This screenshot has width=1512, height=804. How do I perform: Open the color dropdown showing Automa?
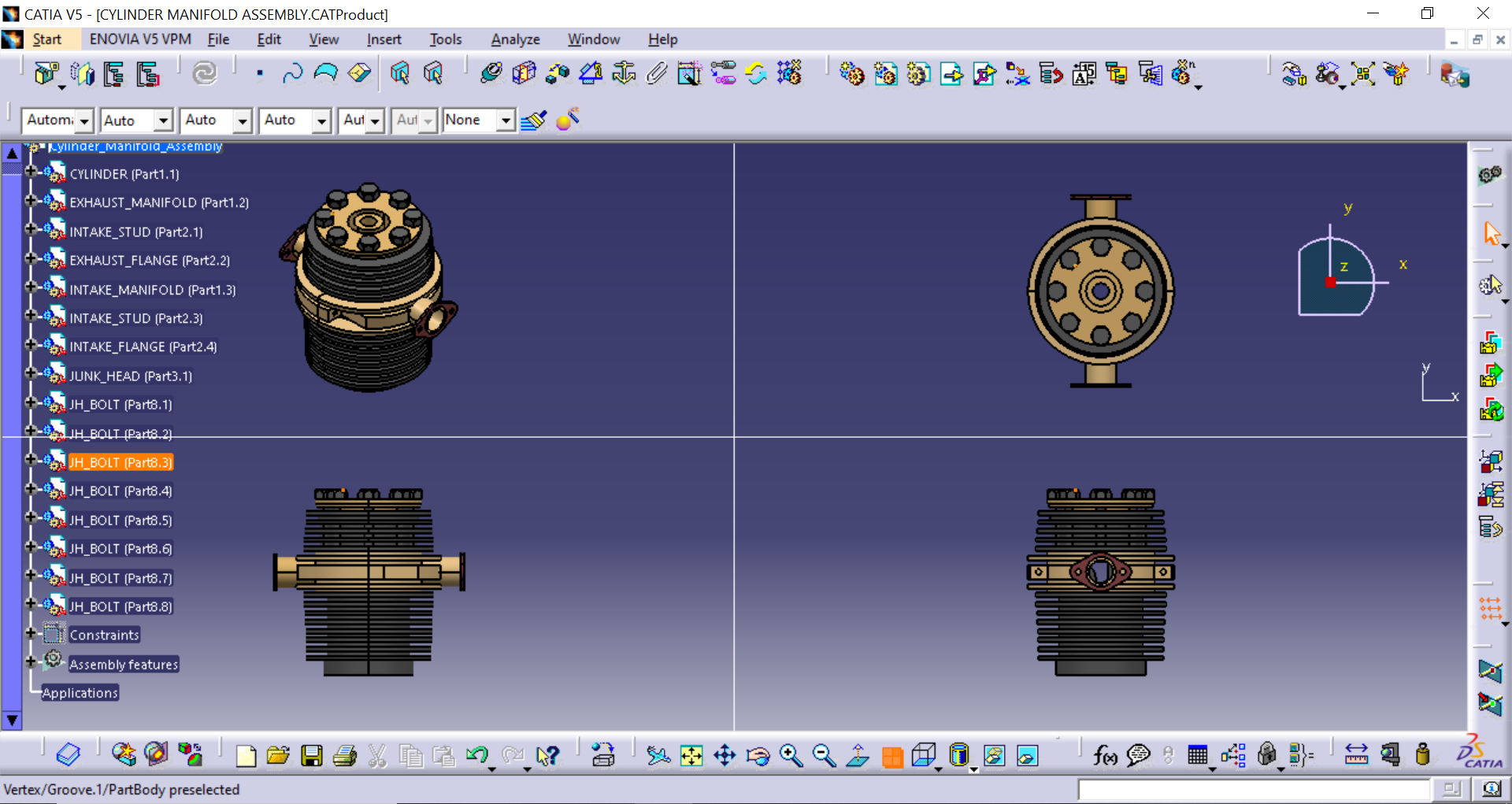pyautogui.click(x=84, y=120)
